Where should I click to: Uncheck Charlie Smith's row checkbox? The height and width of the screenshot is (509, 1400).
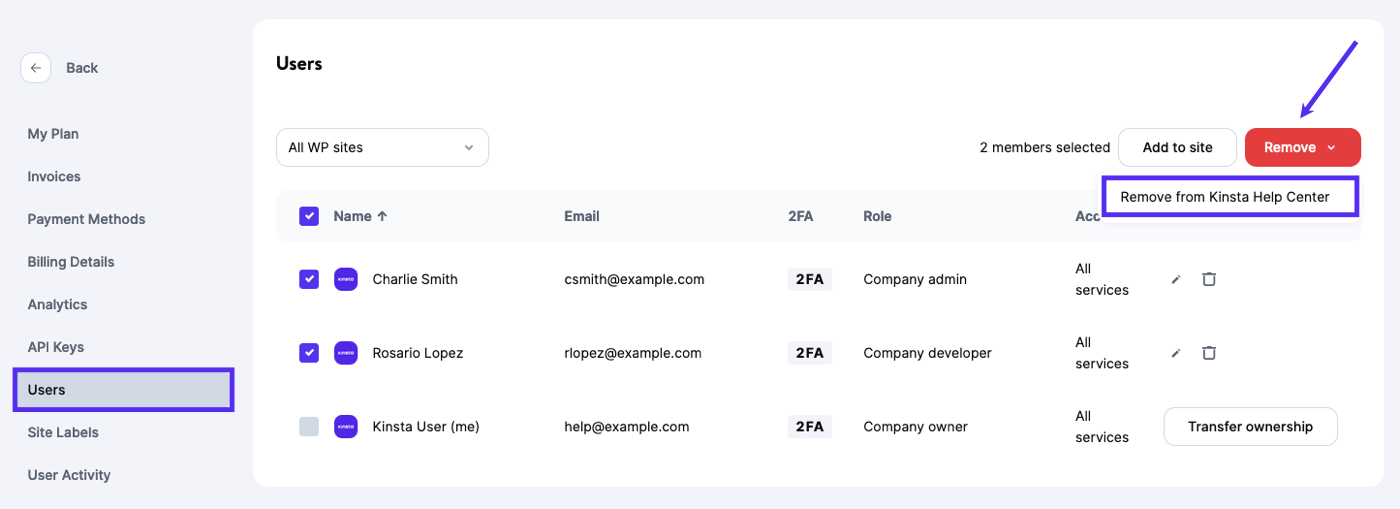tap(309, 279)
